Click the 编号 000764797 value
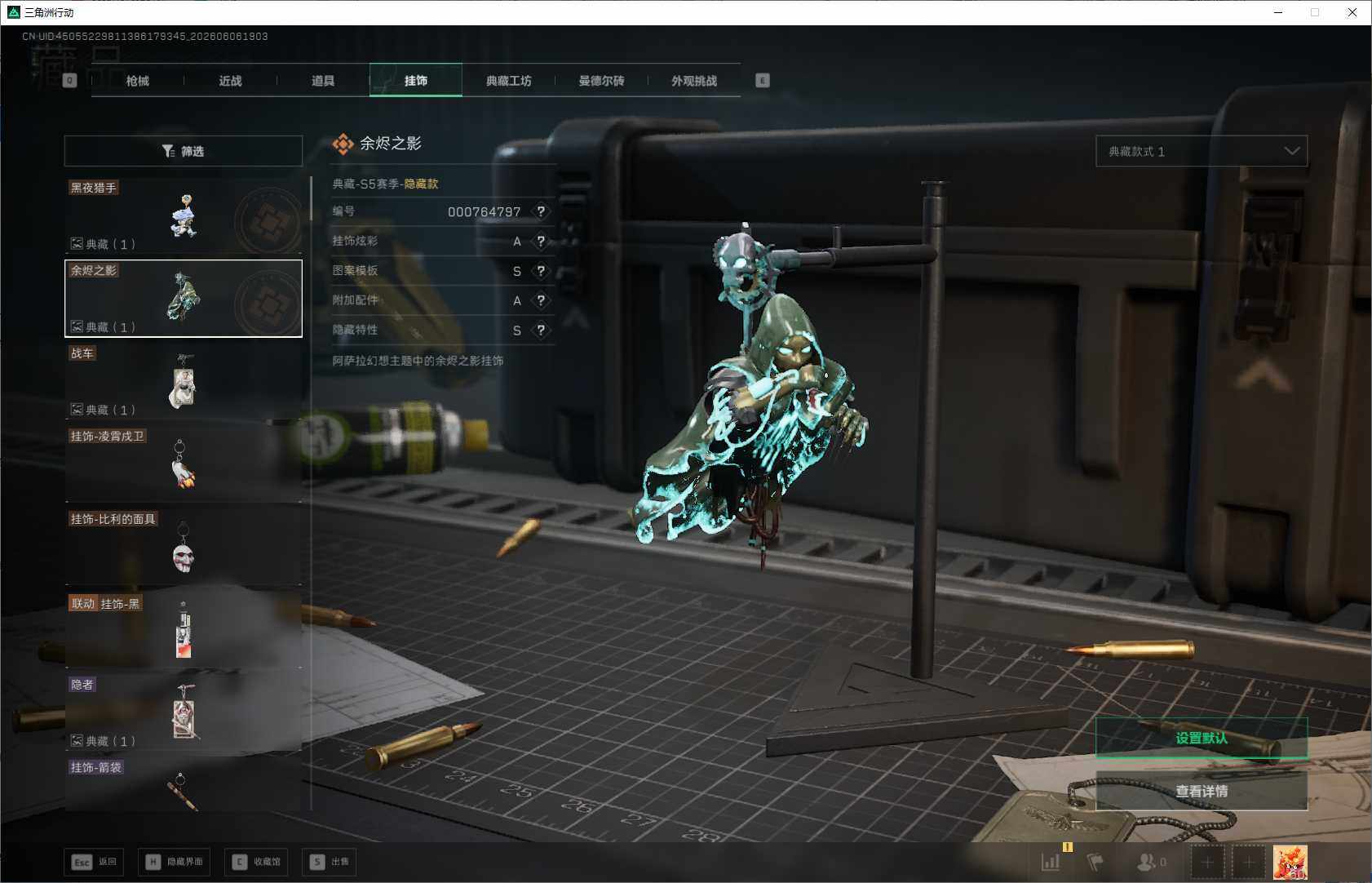Image resolution: width=1372 pixels, height=883 pixels. click(x=484, y=211)
